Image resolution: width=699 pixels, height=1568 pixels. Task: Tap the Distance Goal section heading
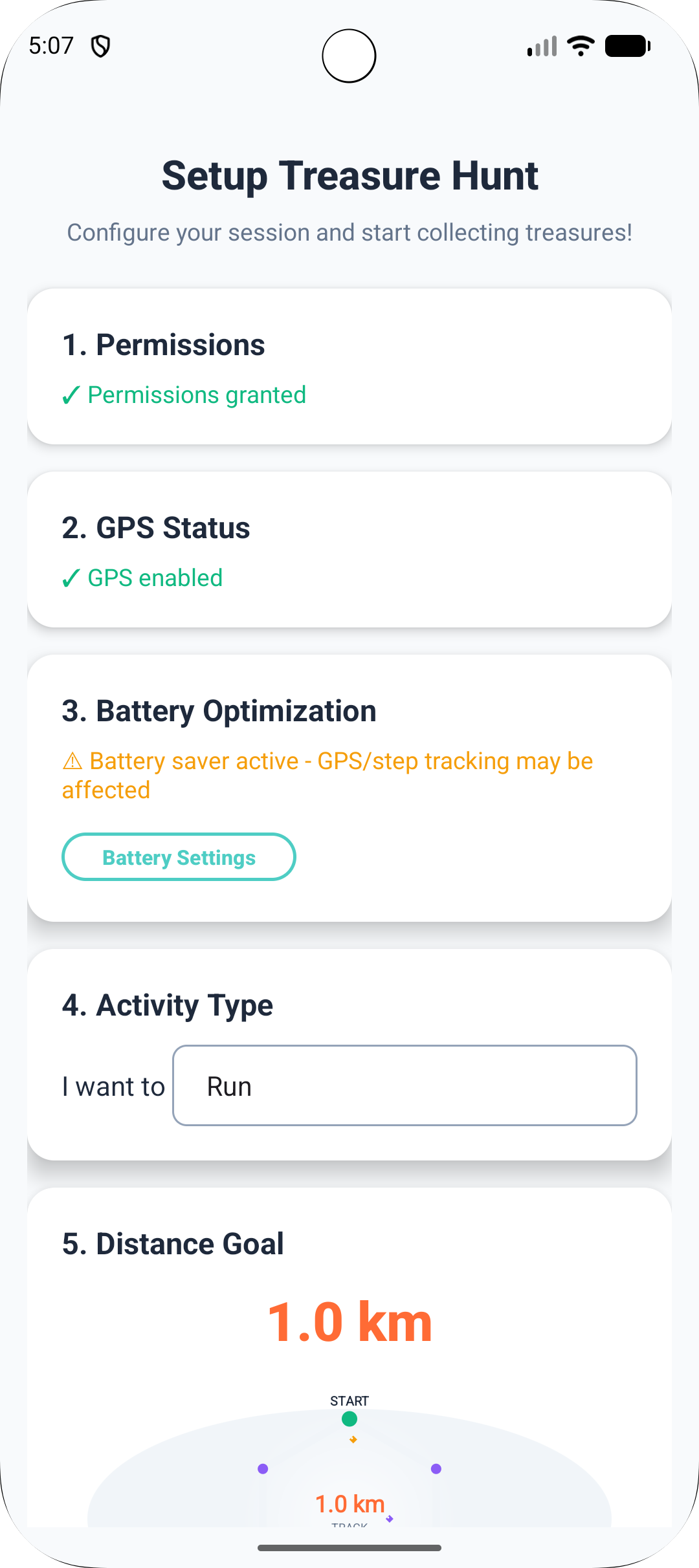173,1244
